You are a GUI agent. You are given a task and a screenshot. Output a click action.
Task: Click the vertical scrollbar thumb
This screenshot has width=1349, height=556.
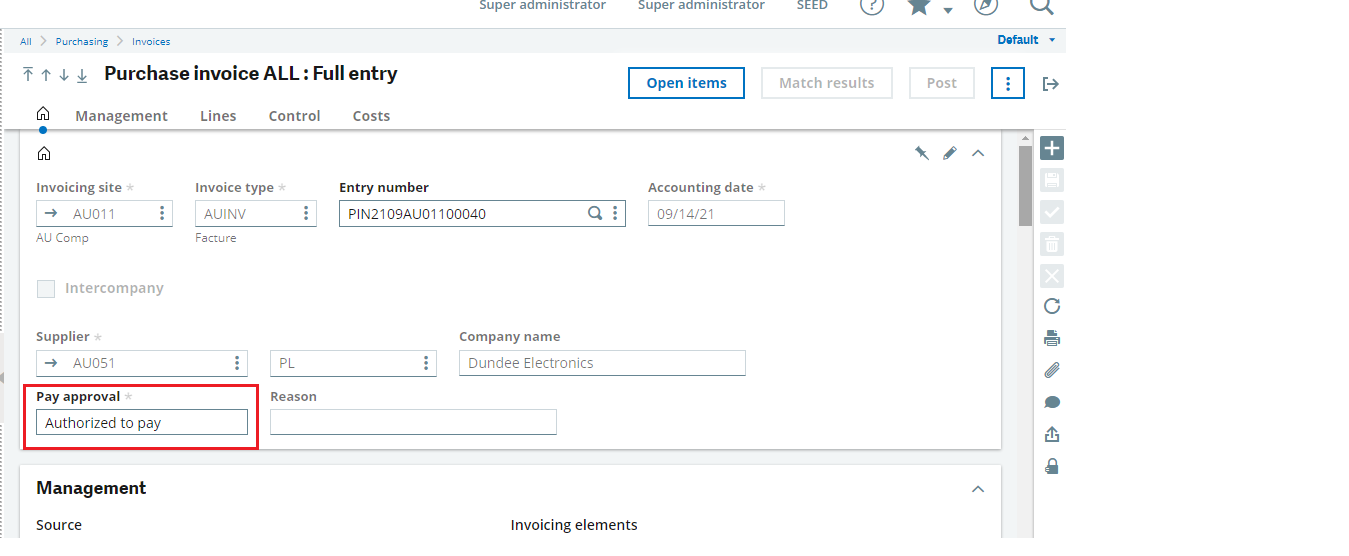pyautogui.click(x=1025, y=186)
